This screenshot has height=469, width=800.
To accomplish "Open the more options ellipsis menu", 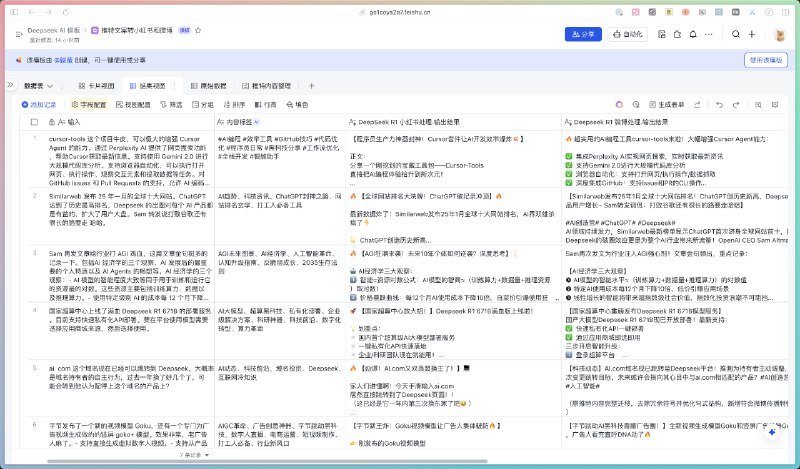I will coord(708,34).
